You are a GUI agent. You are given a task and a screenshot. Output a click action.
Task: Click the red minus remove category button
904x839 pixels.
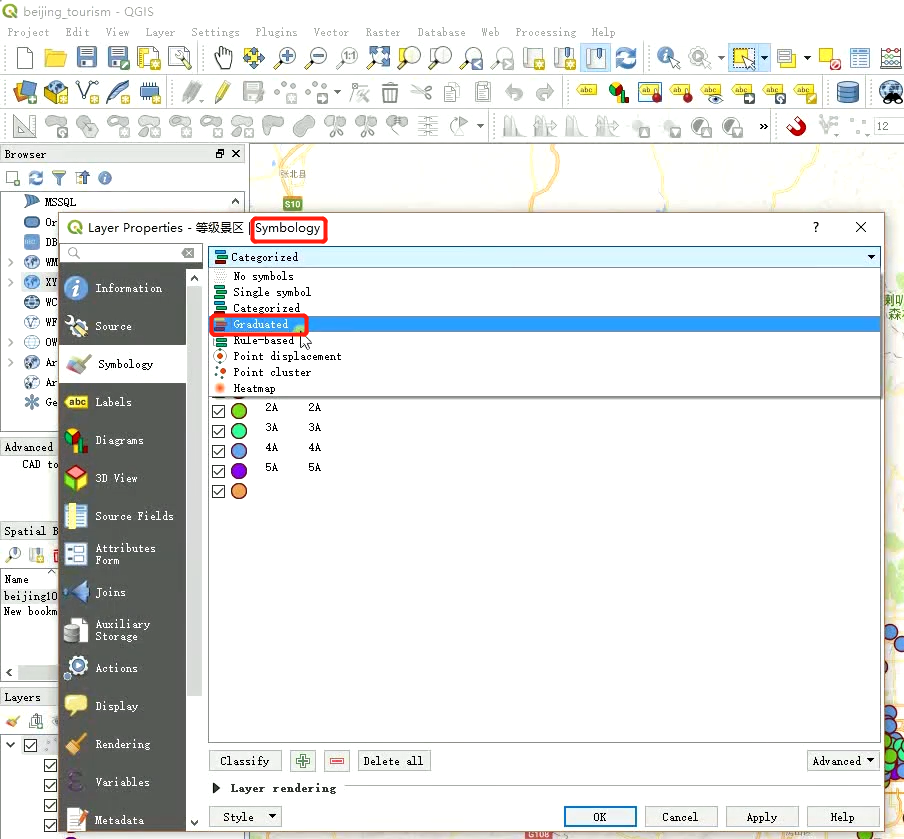tap(337, 761)
